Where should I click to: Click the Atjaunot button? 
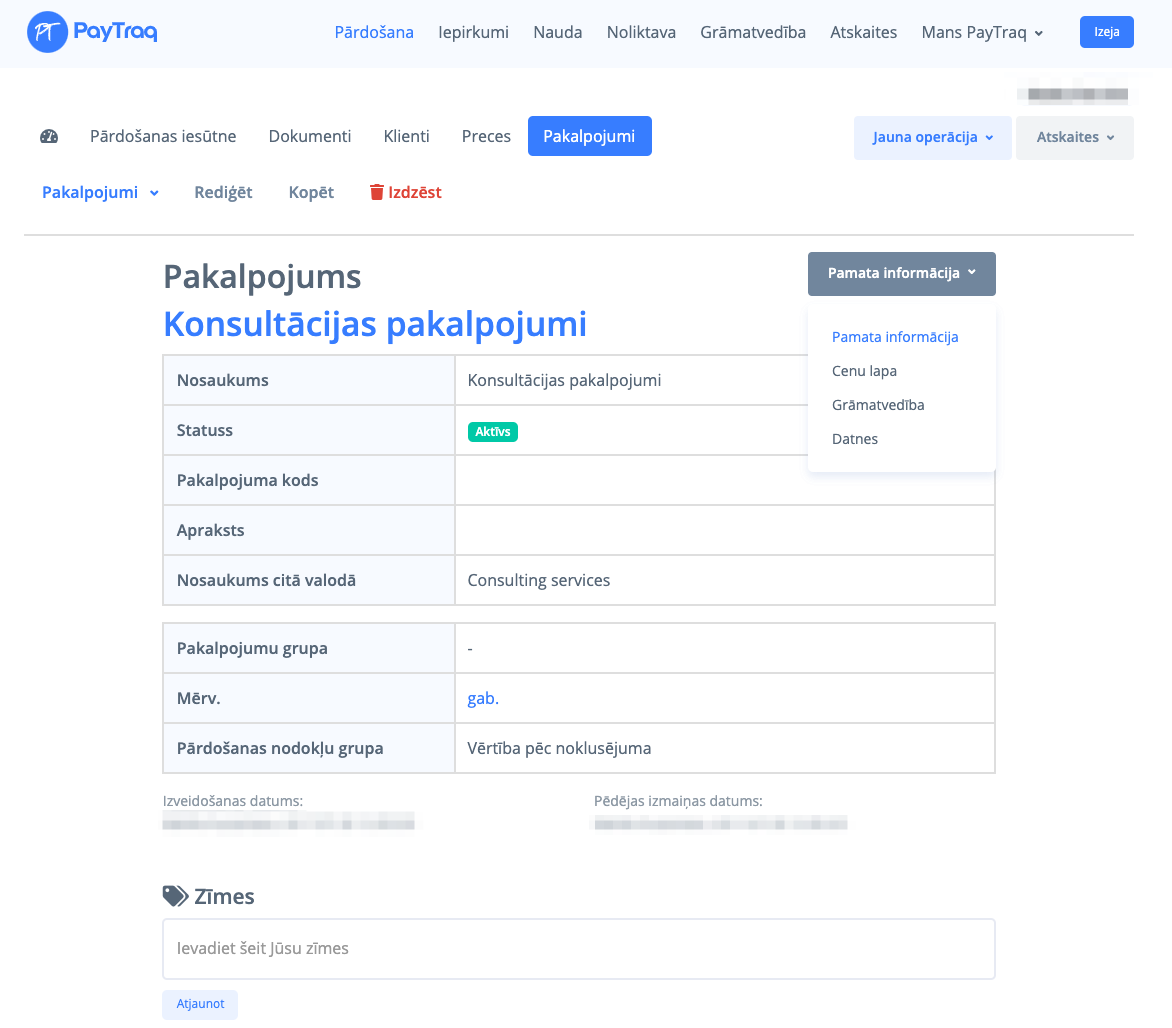pos(200,1004)
